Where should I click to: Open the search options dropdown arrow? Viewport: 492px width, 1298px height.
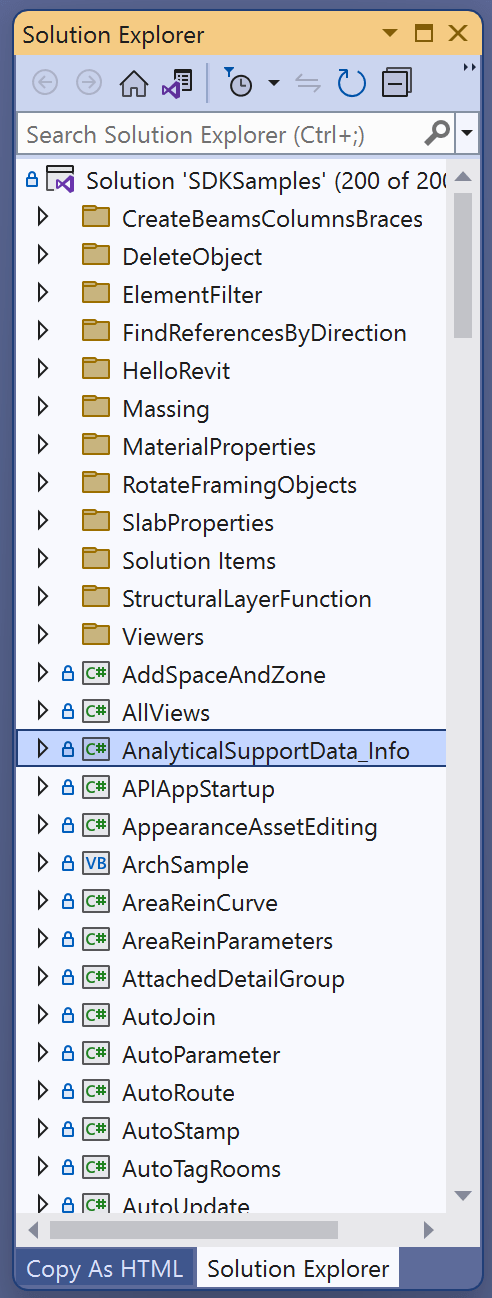click(x=467, y=133)
